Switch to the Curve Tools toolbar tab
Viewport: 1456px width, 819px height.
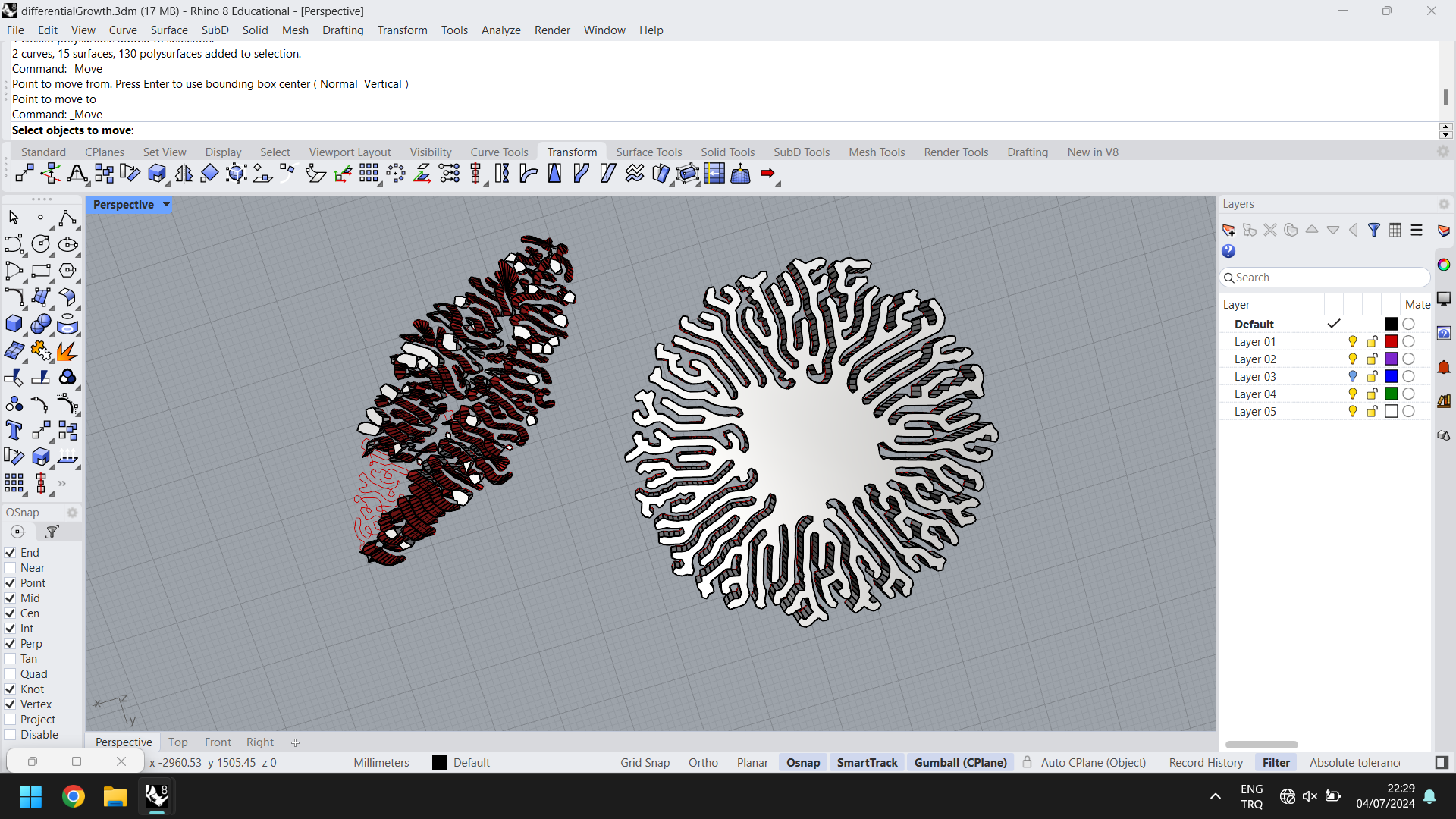[x=499, y=152]
